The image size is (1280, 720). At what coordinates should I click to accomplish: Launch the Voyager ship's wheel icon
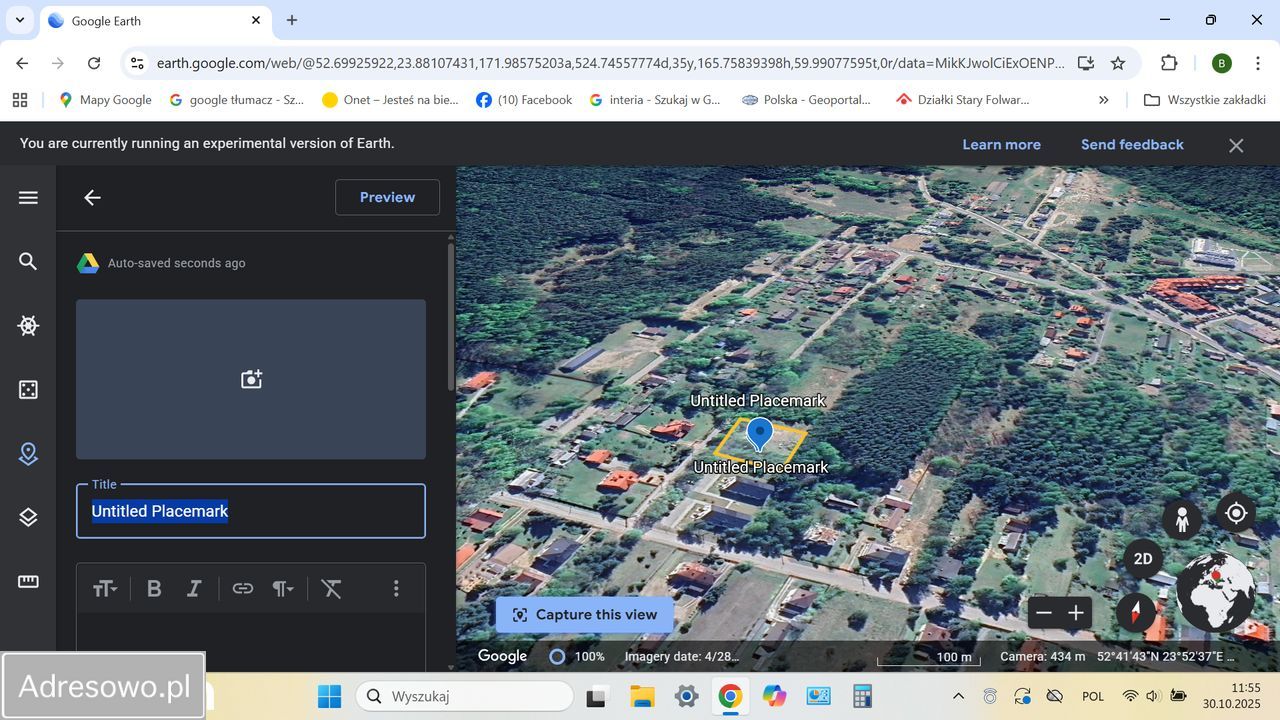[28, 325]
